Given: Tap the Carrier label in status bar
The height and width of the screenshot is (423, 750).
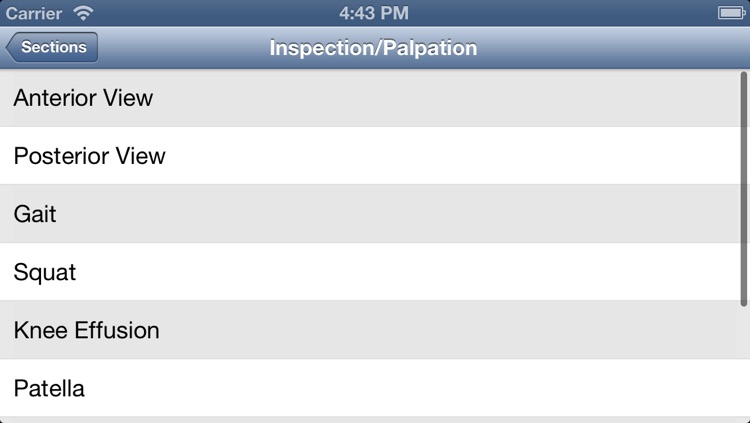Looking at the screenshot, I should pyautogui.click(x=34, y=13).
